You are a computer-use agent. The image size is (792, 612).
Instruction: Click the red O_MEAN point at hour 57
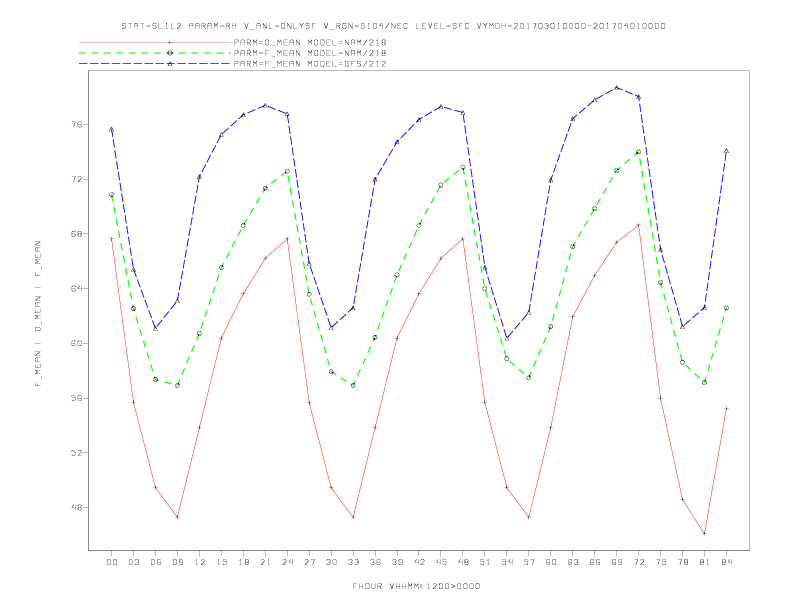tap(529, 517)
